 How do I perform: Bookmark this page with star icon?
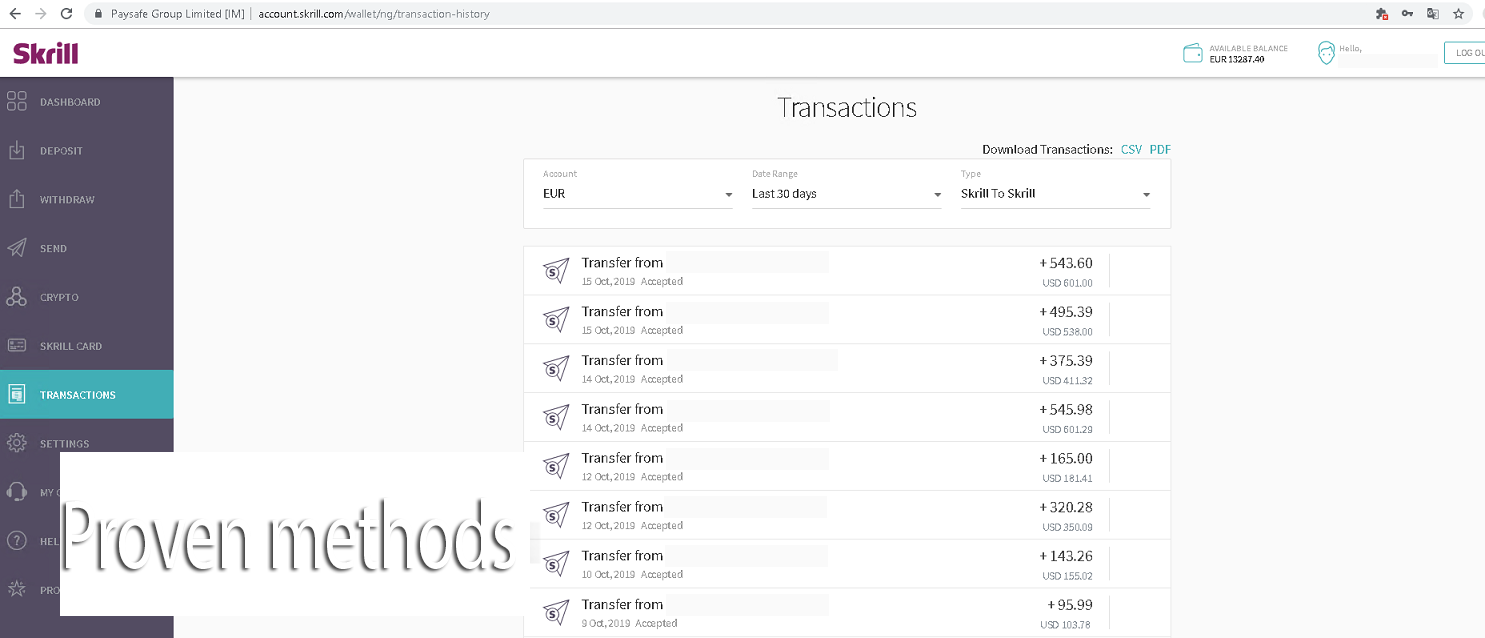[1459, 14]
